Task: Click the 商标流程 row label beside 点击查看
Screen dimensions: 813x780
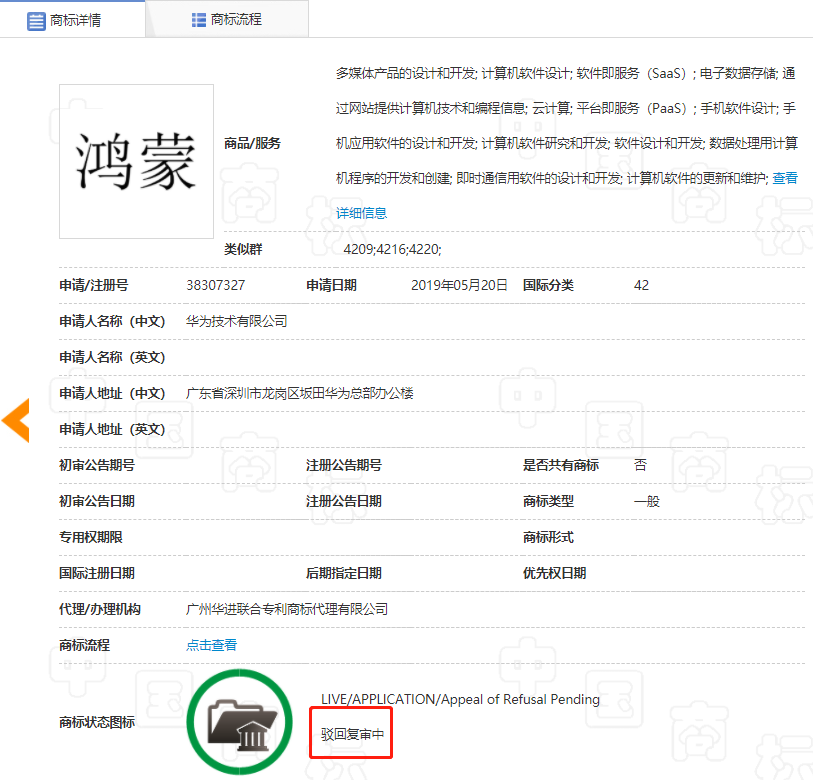Action: pyautogui.click(x=85, y=645)
